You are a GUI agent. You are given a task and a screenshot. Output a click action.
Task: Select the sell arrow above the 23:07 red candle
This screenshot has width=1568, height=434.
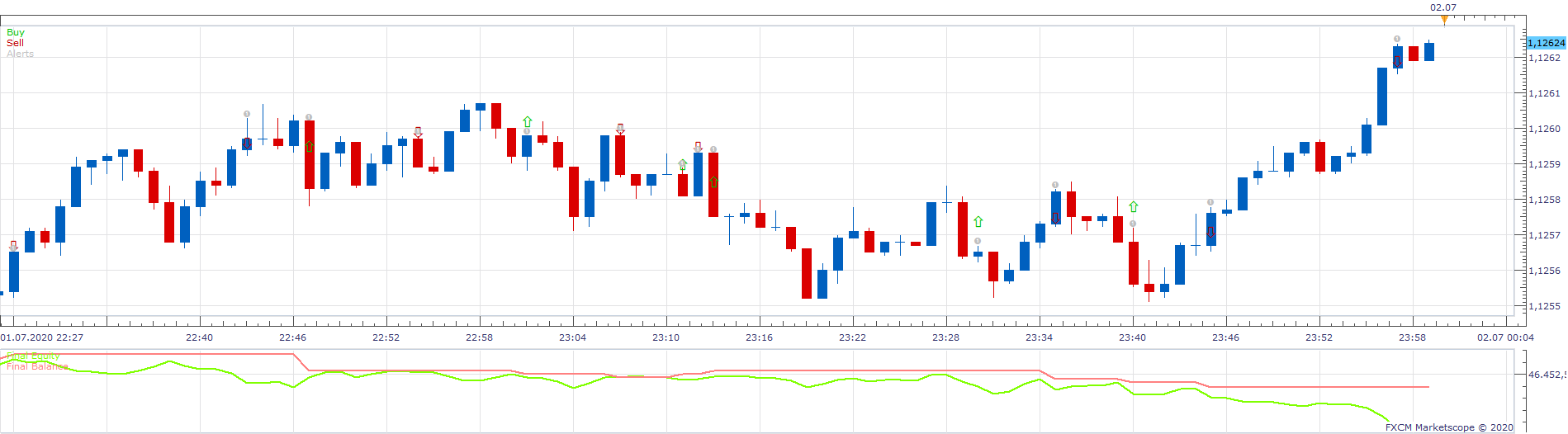(x=620, y=129)
